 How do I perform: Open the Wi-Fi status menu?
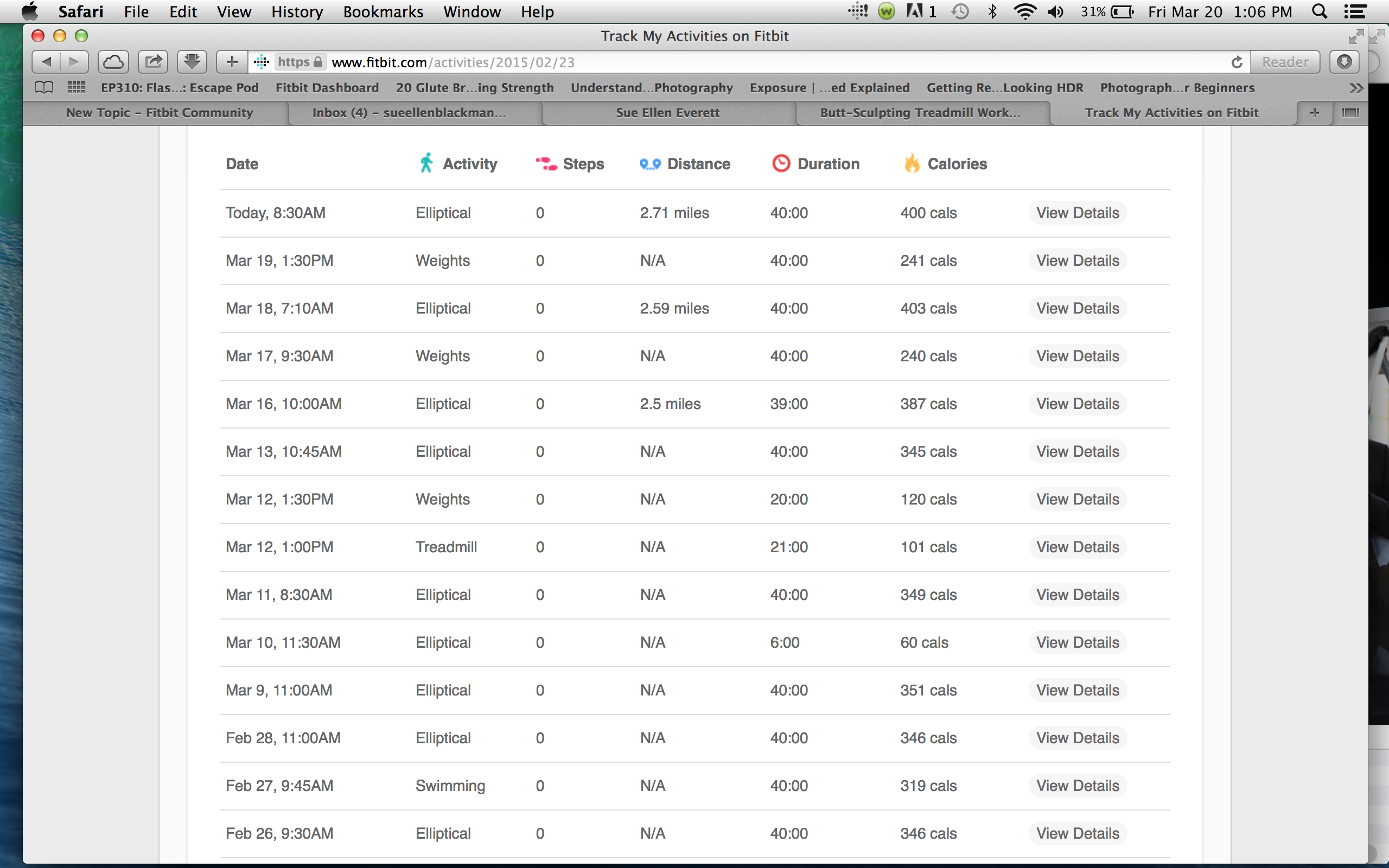(1024, 11)
